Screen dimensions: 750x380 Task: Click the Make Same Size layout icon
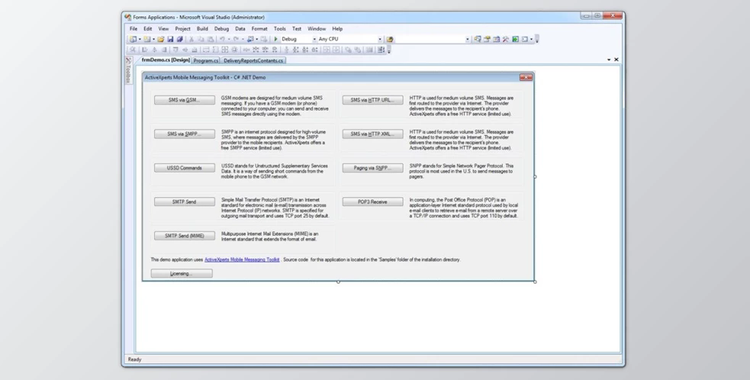(224, 50)
